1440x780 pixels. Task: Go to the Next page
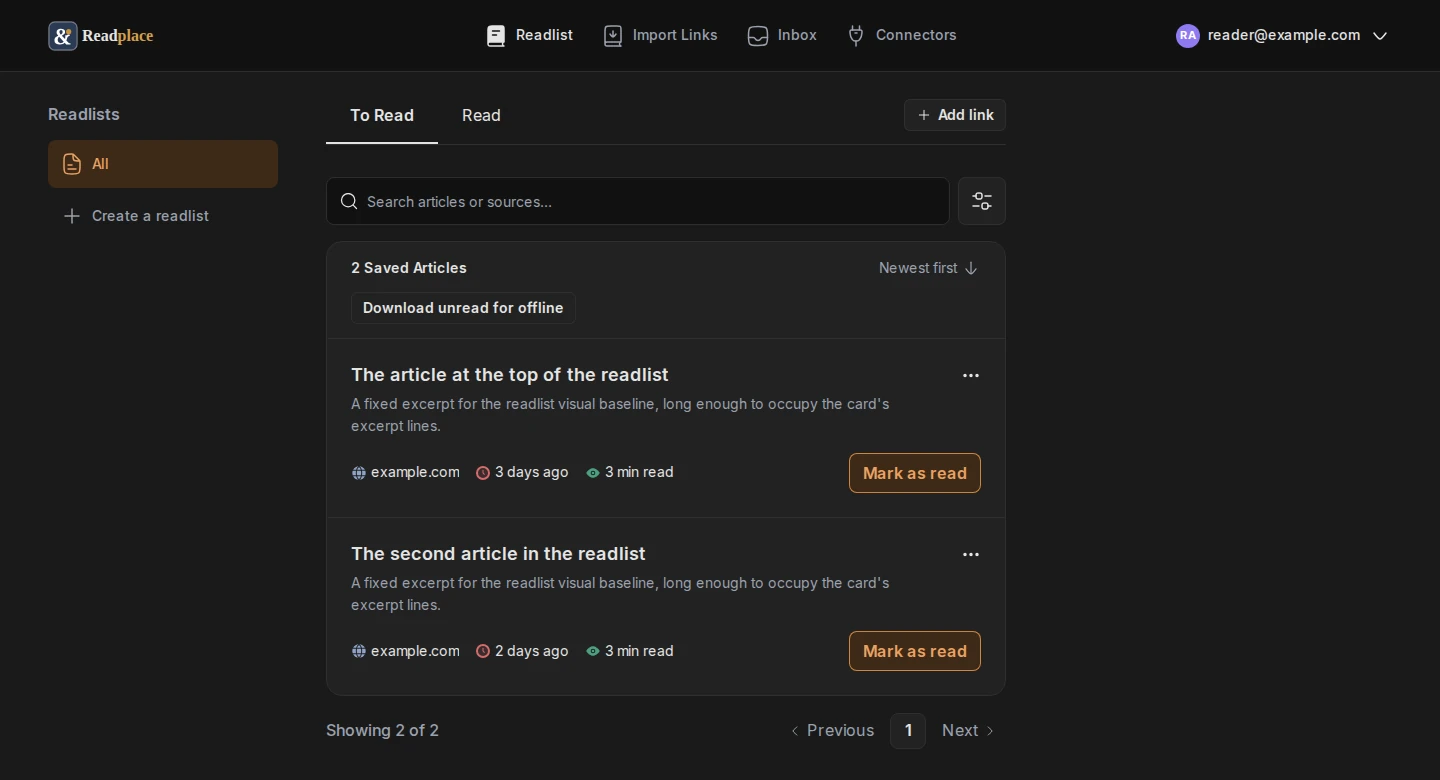[x=968, y=731]
